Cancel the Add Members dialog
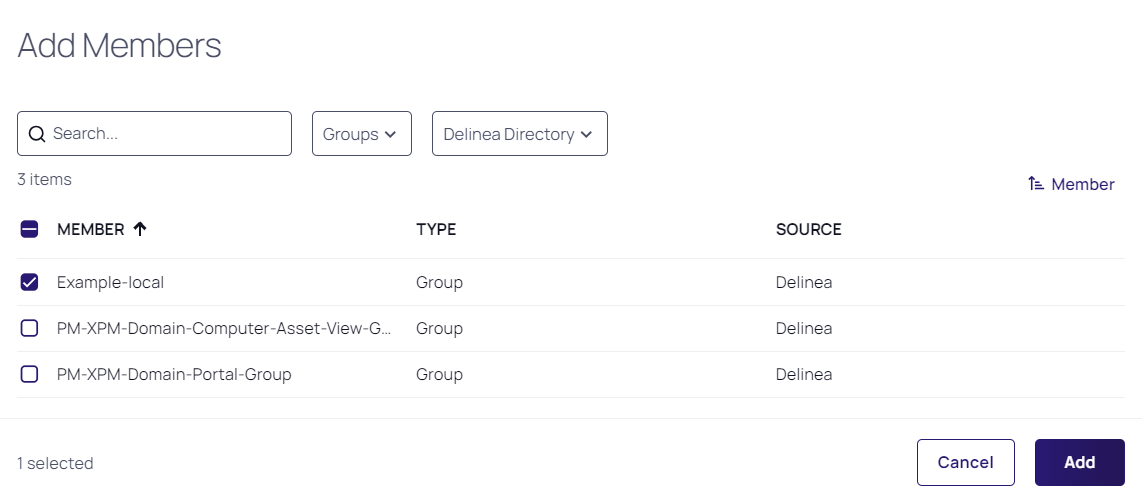 965,462
